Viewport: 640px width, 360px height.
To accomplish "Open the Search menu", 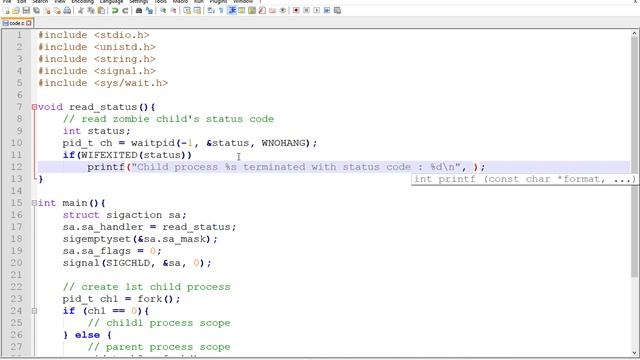I will (x=40, y=2).
